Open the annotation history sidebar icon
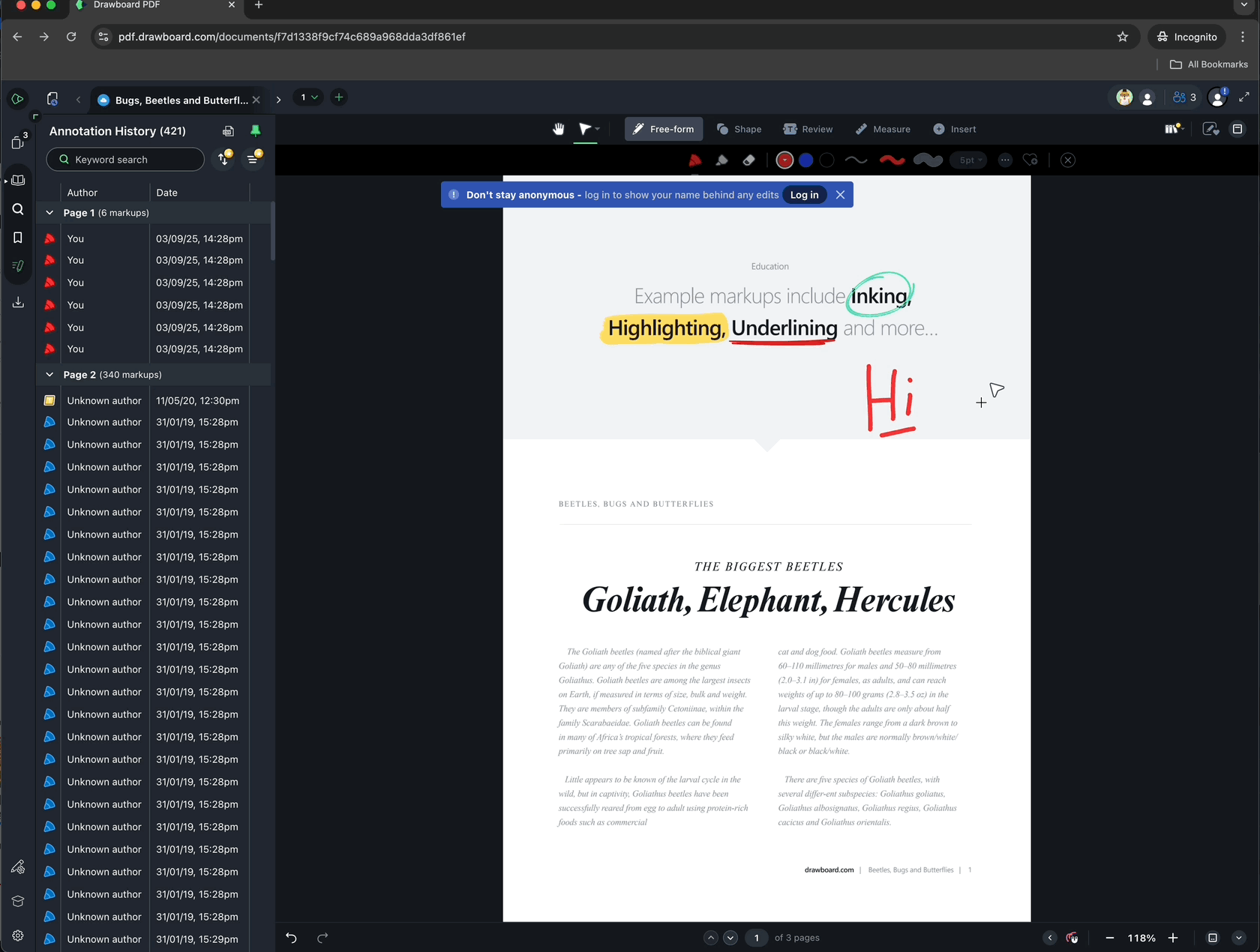Screen dimensions: 1260x952 [x=18, y=266]
